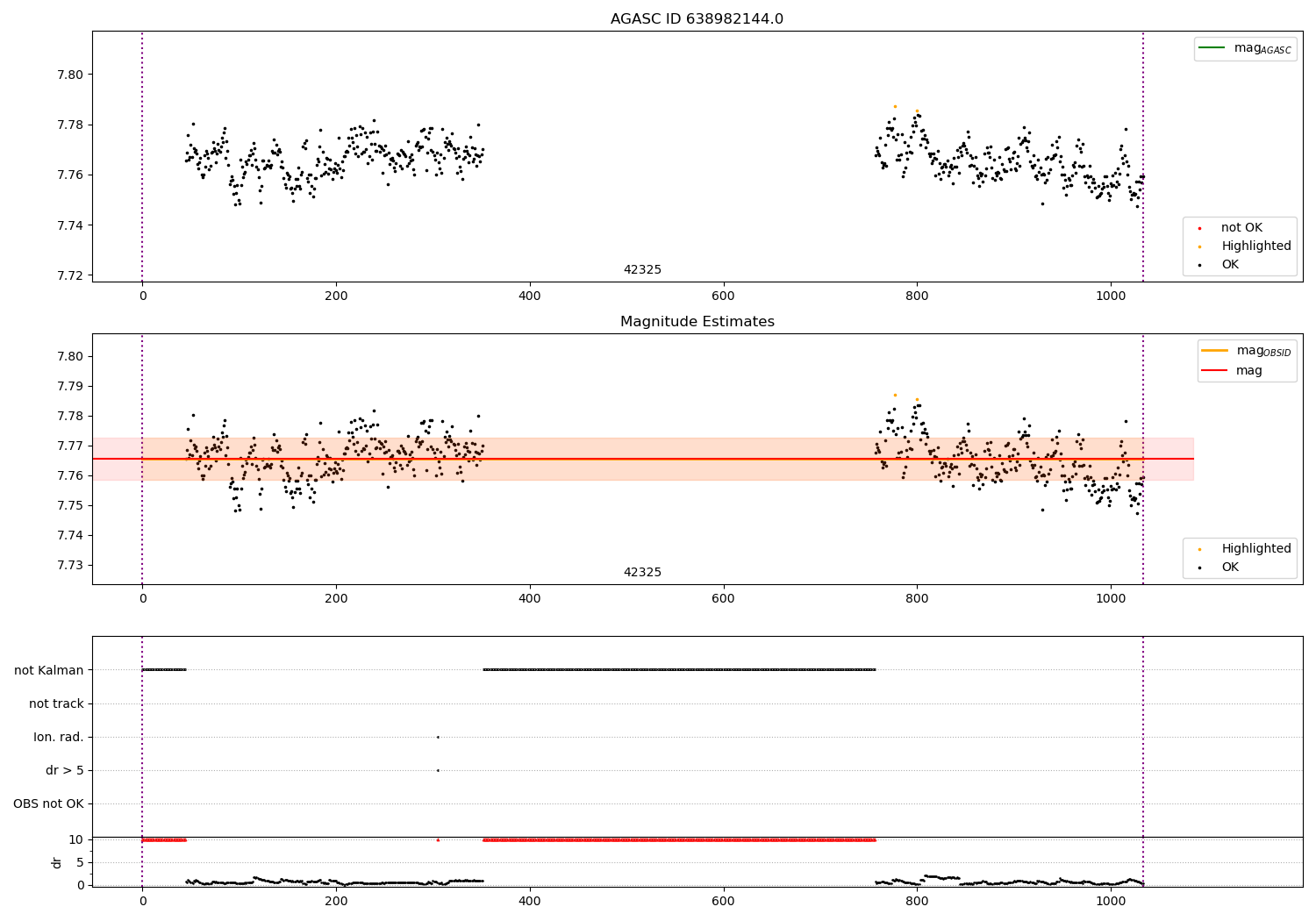The width and height of the screenshot is (1316, 921).
Task: Click the '7.80' y-tick on the top plot
Action: point(70,75)
